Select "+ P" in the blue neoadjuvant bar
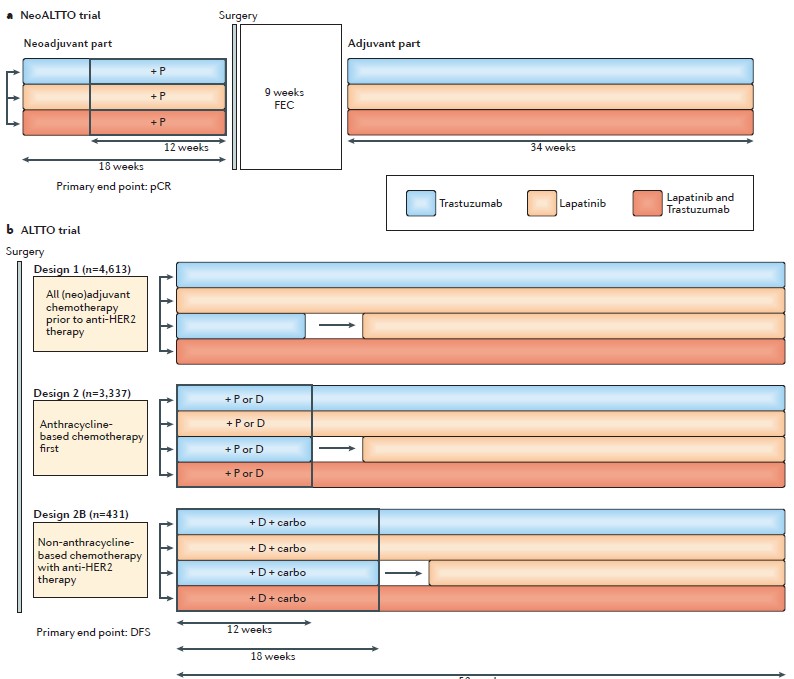Screen dimensions: 794x679 [x=158, y=71]
